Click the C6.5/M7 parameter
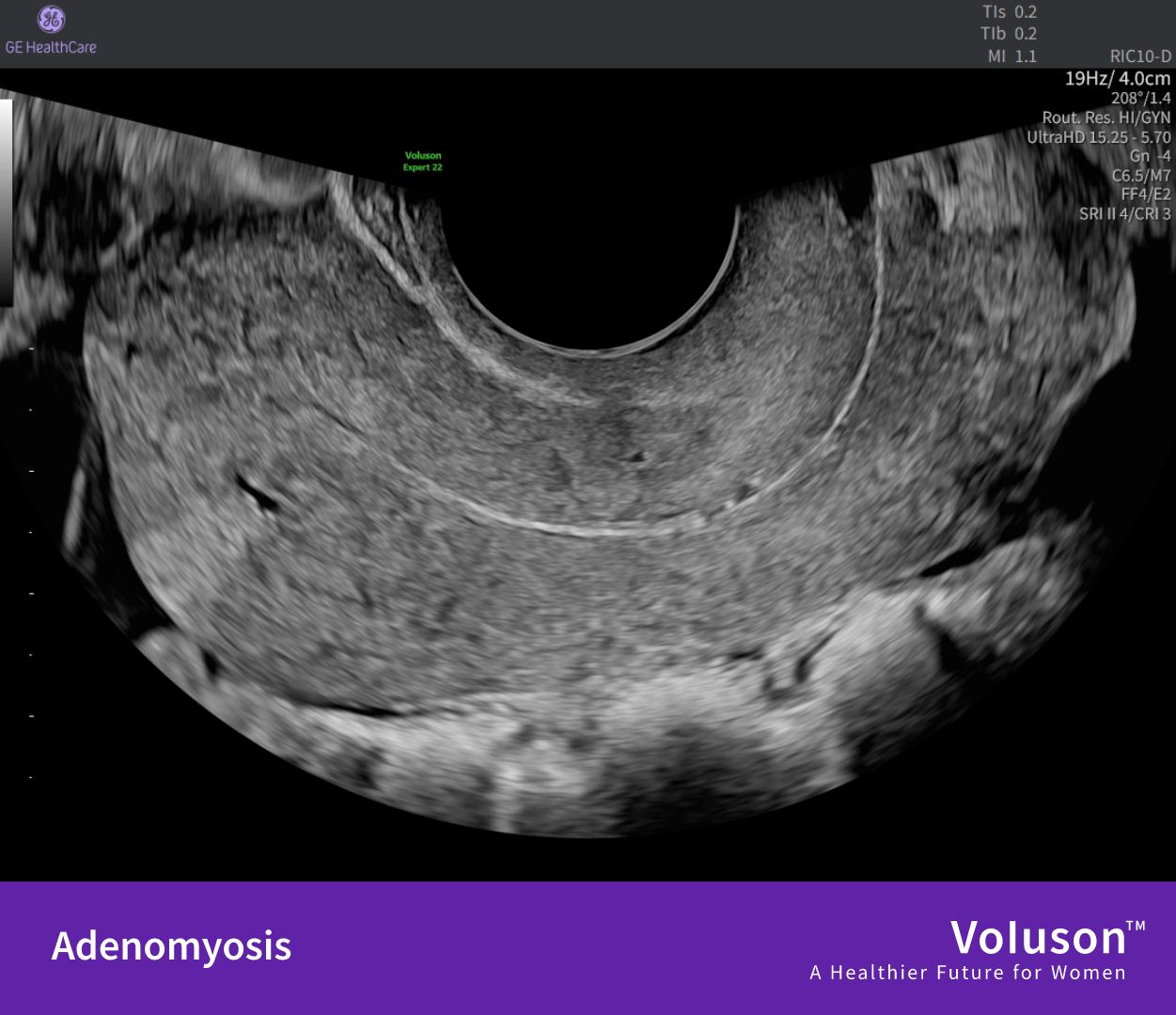The height and width of the screenshot is (1015, 1176). (x=1140, y=176)
